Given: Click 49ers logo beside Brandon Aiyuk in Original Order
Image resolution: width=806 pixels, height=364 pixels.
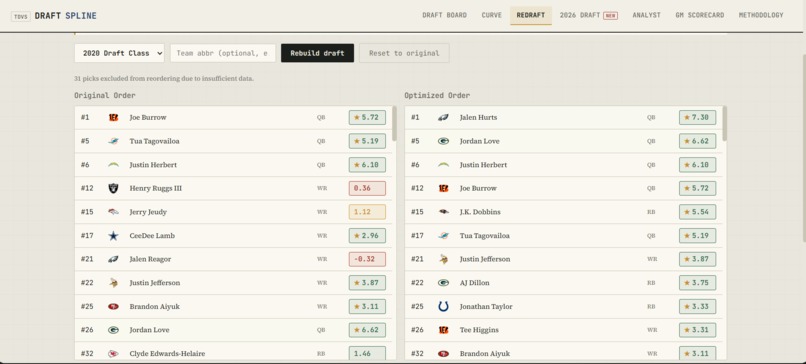Looking at the screenshot, I should (113, 306).
